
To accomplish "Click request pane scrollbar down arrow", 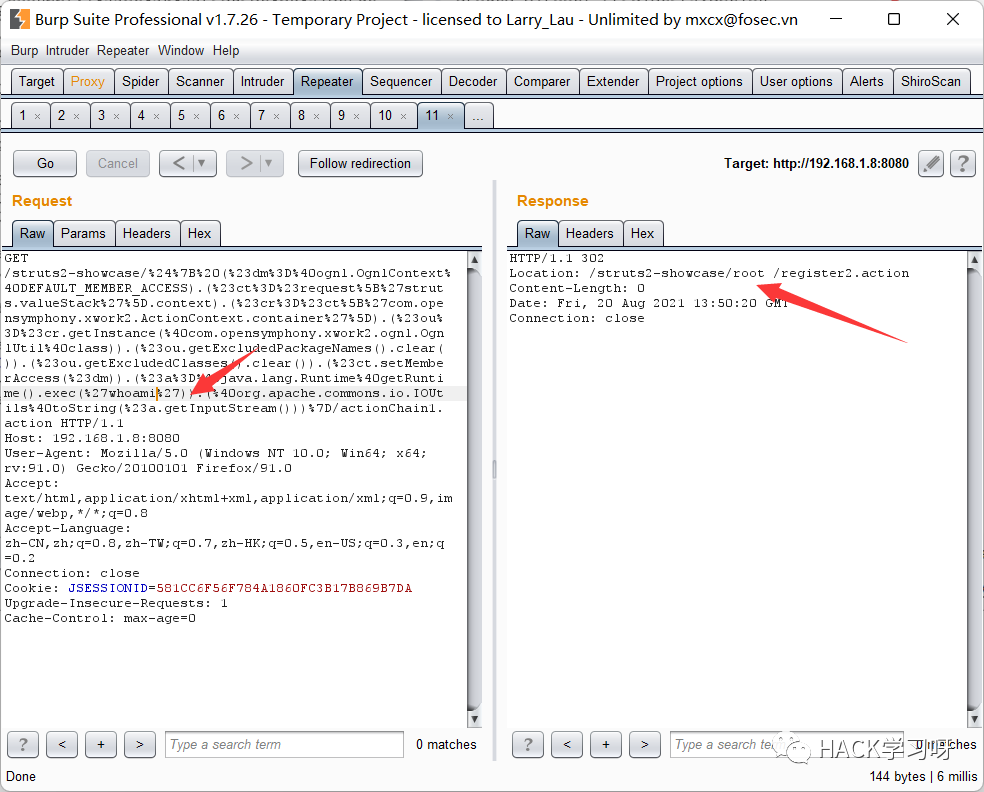I will tap(475, 719).
